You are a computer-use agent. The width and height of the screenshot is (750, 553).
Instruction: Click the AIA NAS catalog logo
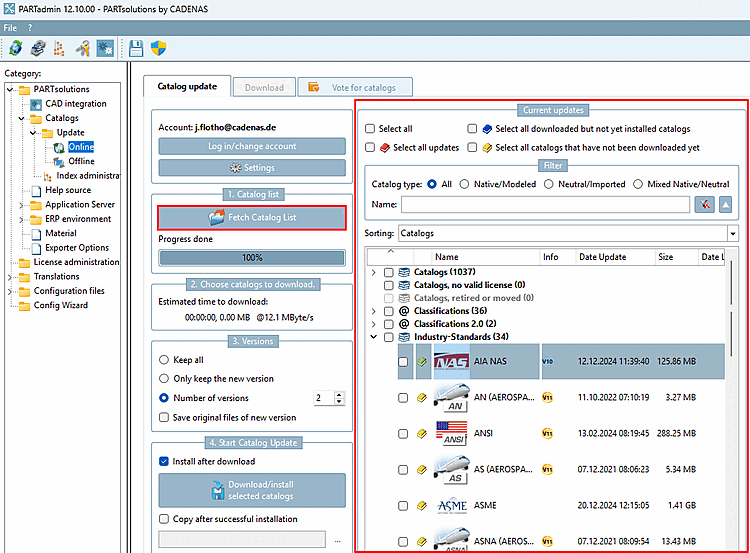[451, 361]
